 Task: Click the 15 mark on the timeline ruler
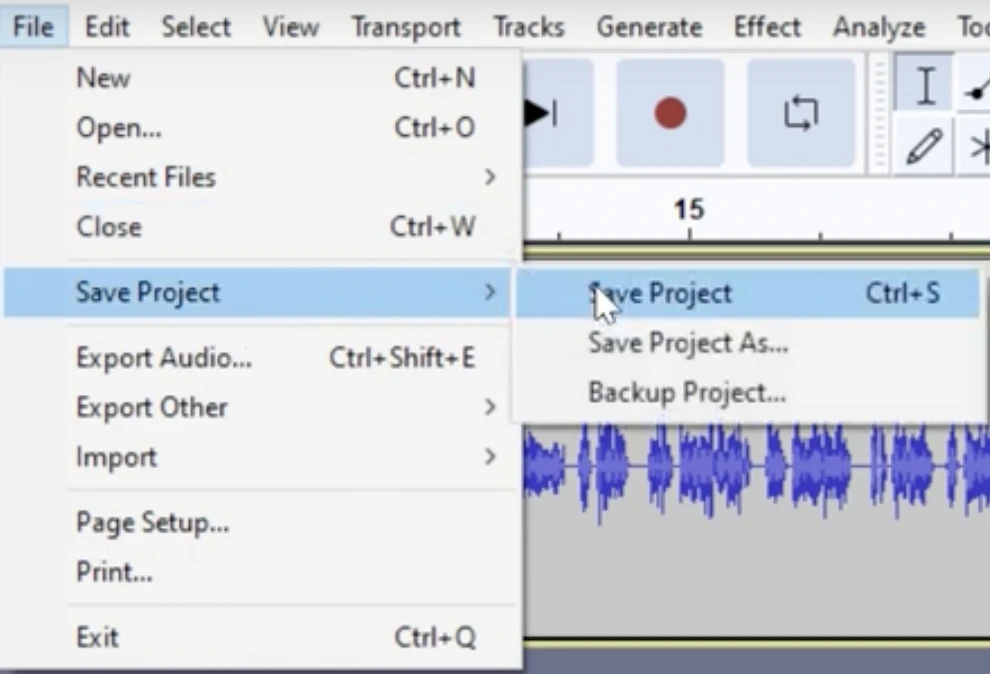pyautogui.click(x=688, y=210)
